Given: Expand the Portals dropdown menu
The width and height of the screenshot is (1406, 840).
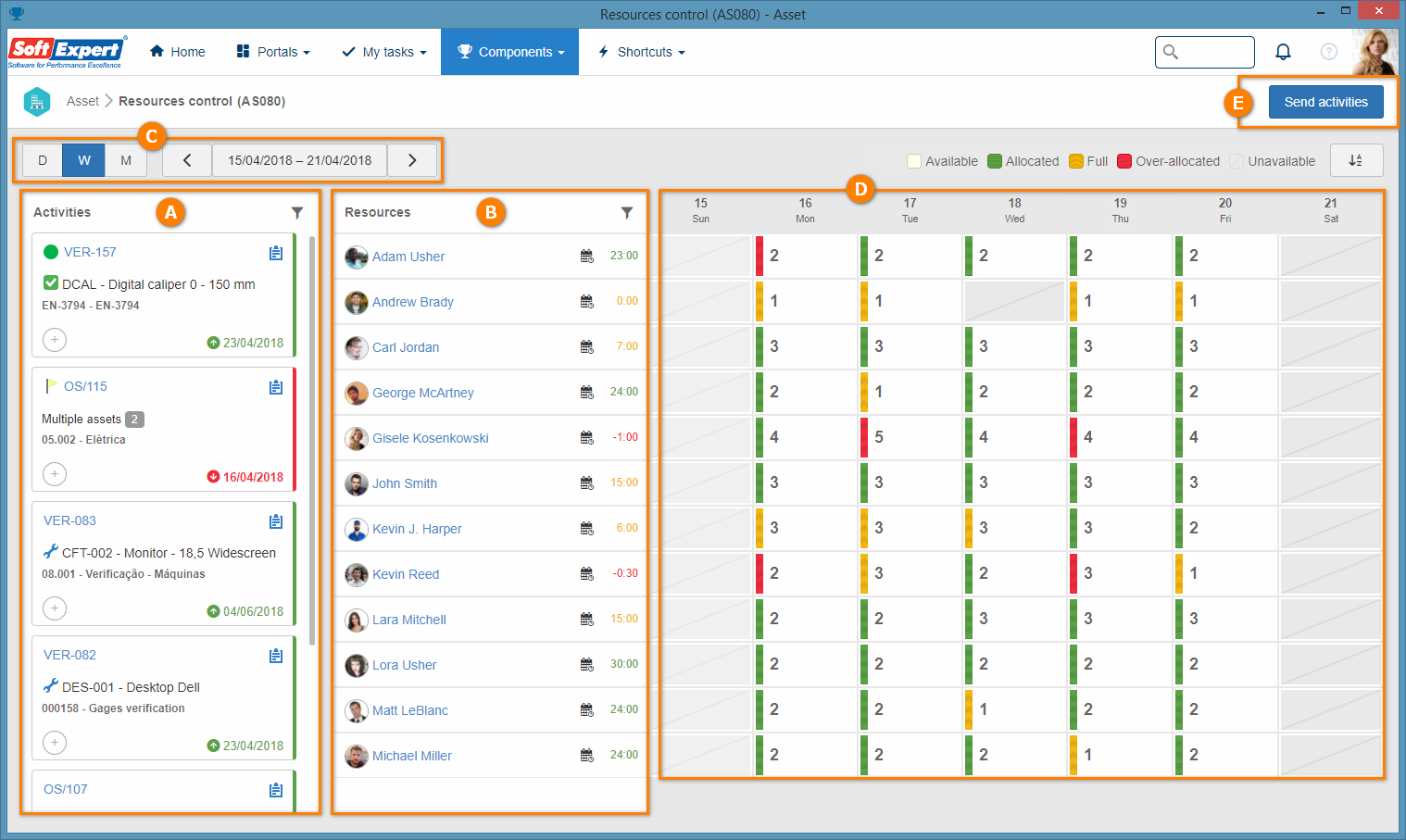Looking at the screenshot, I should pos(273,52).
